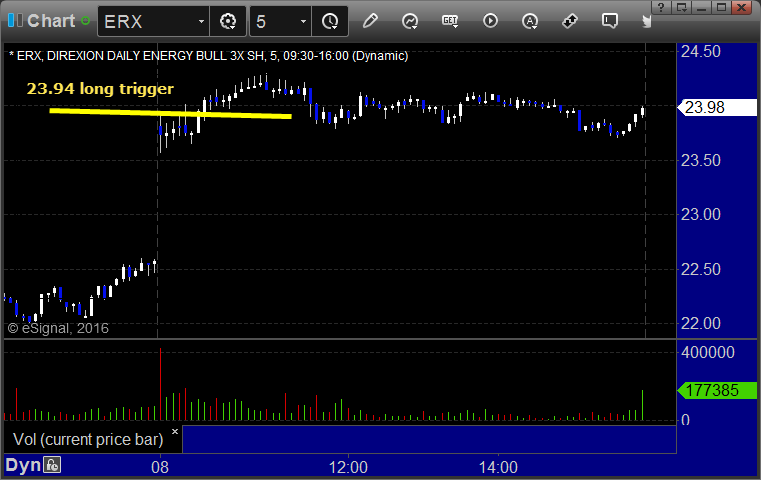Click the ERX symbol input field

point(153,21)
